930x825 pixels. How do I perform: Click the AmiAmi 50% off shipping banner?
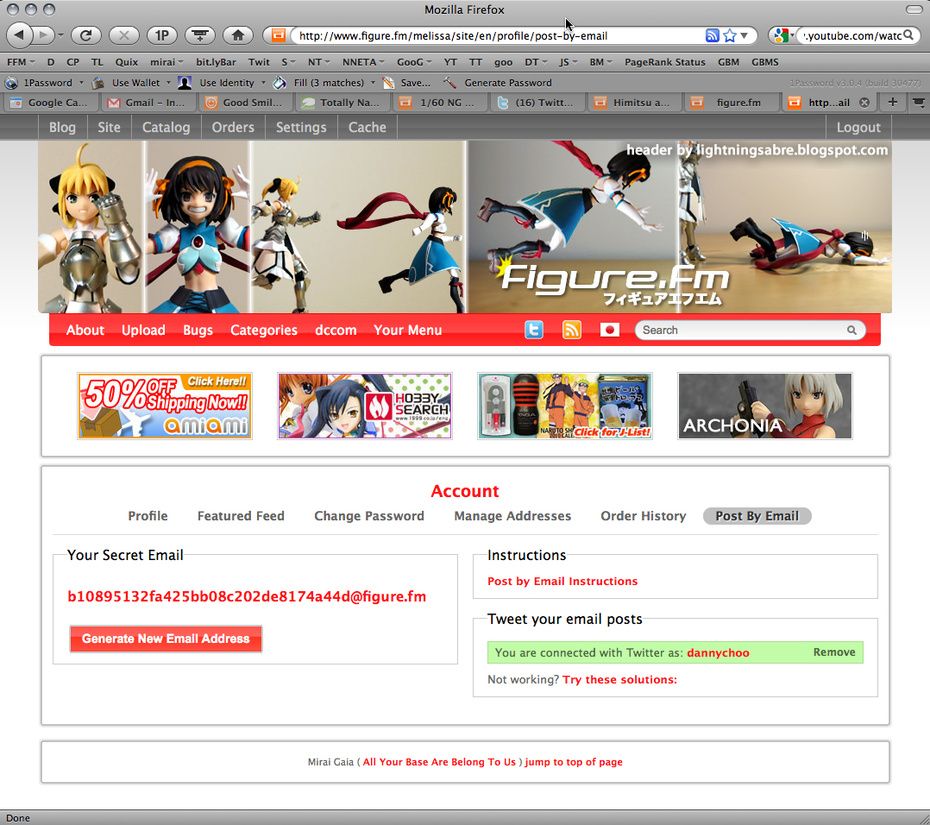click(165, 406)
